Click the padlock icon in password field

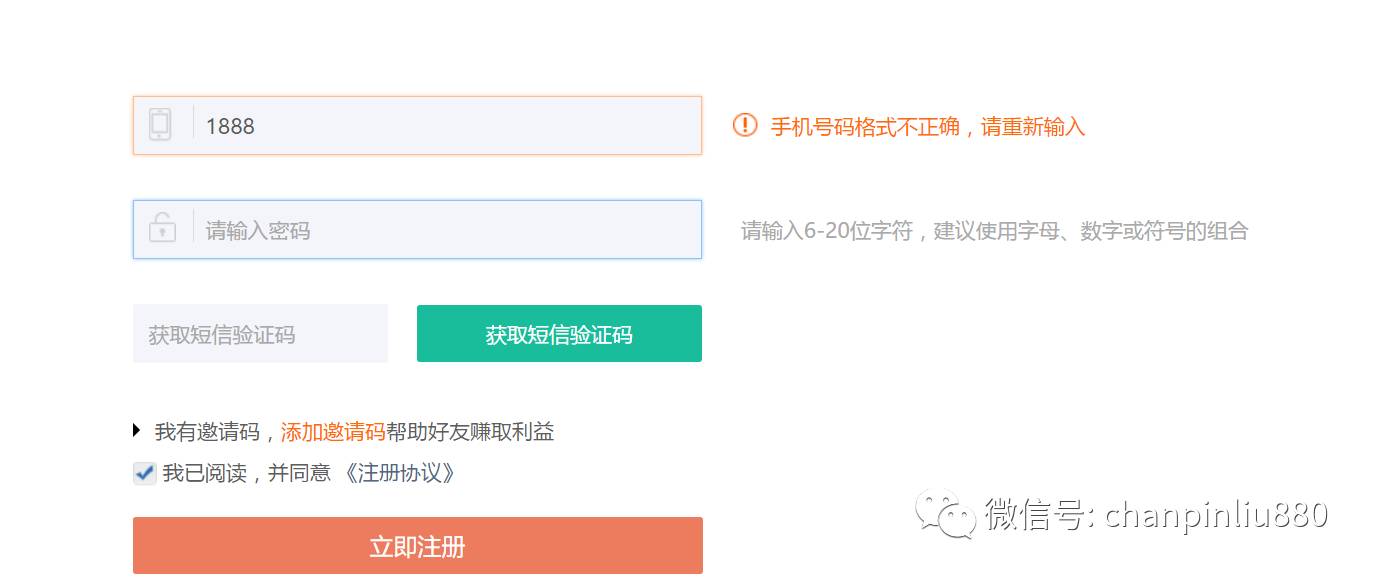click(x=162, y=227)
